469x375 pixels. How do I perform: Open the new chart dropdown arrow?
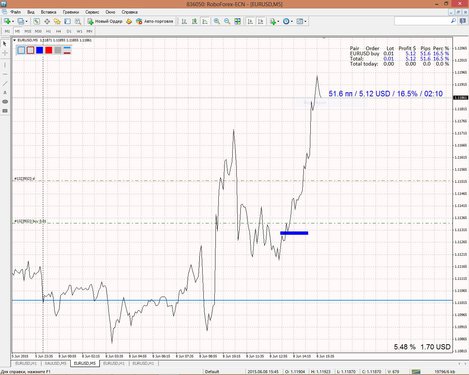click(x=13, y=21)
